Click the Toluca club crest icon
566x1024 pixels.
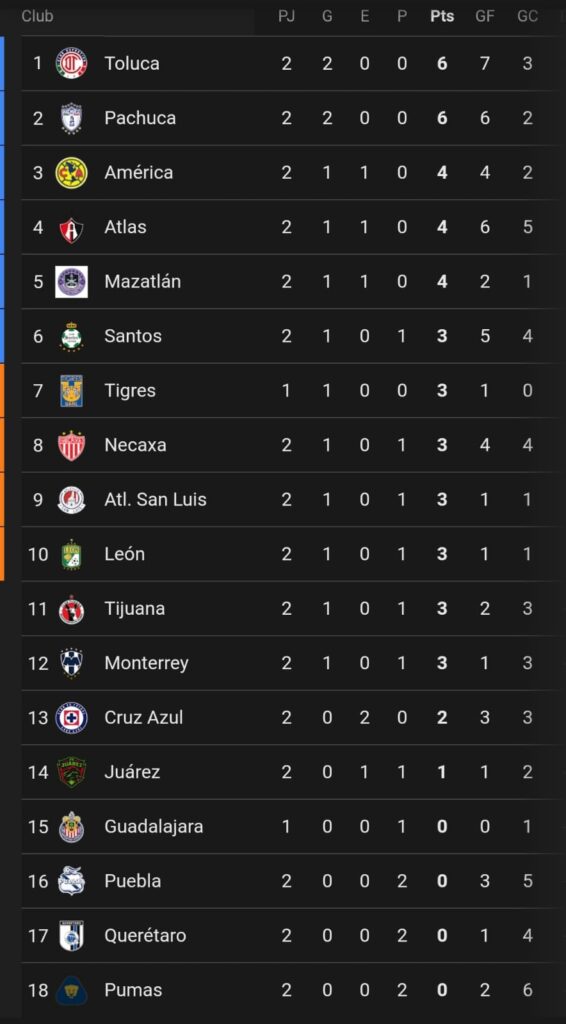coord(71,63)
